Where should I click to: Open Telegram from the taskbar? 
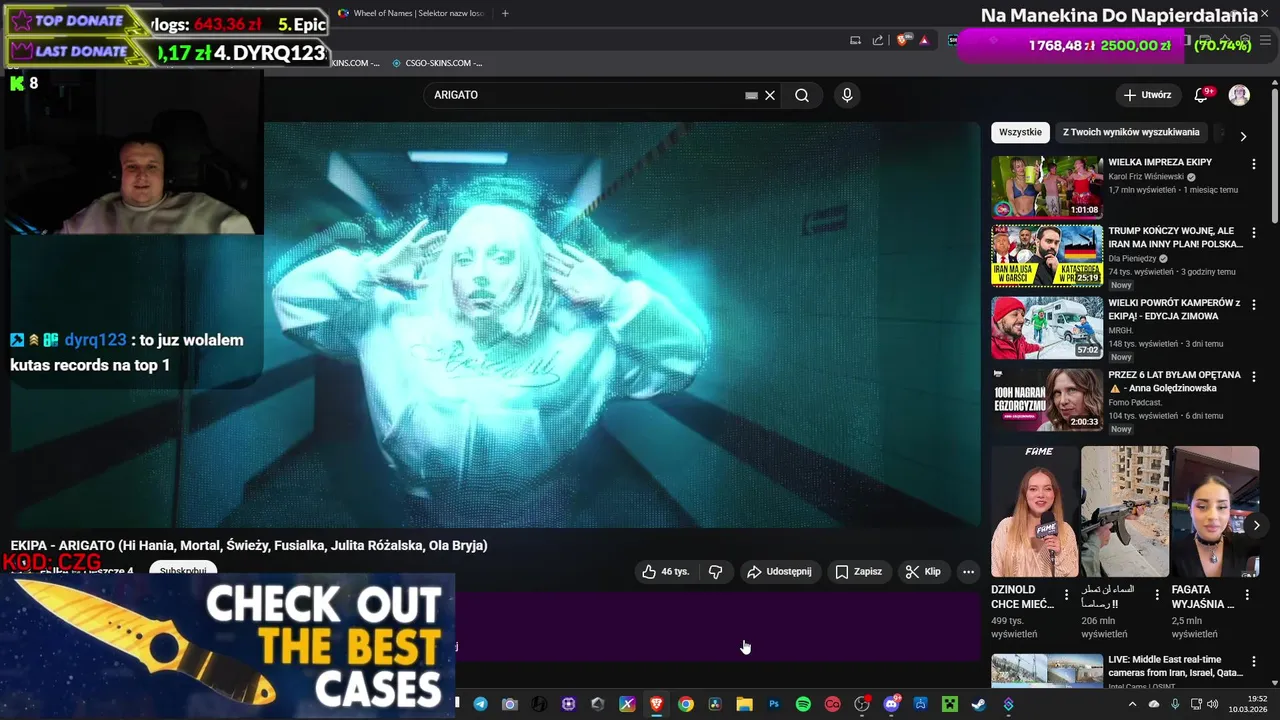[481, 704]
